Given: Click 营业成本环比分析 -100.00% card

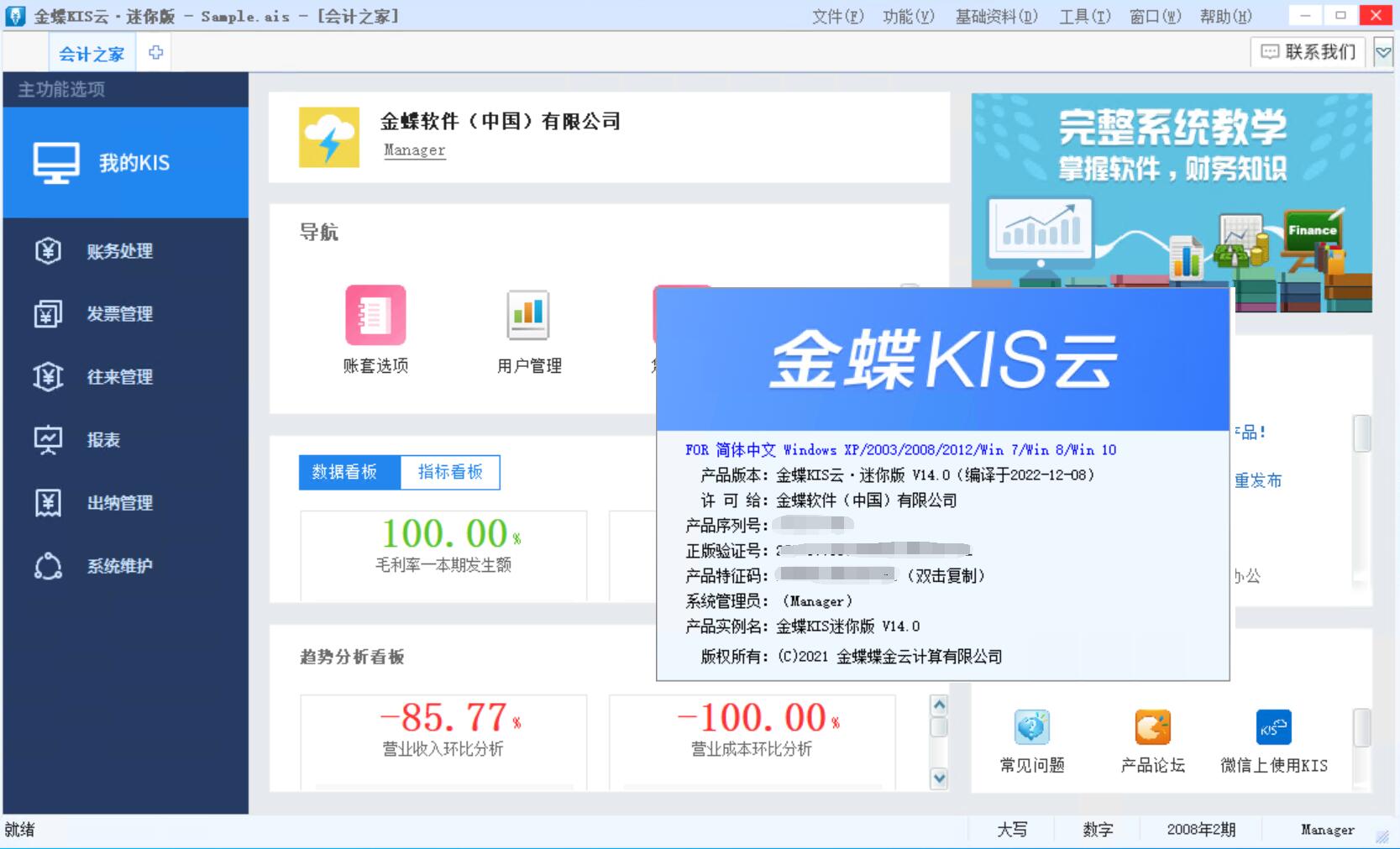Looking at the screenshot, I should (x=752, y=742).
